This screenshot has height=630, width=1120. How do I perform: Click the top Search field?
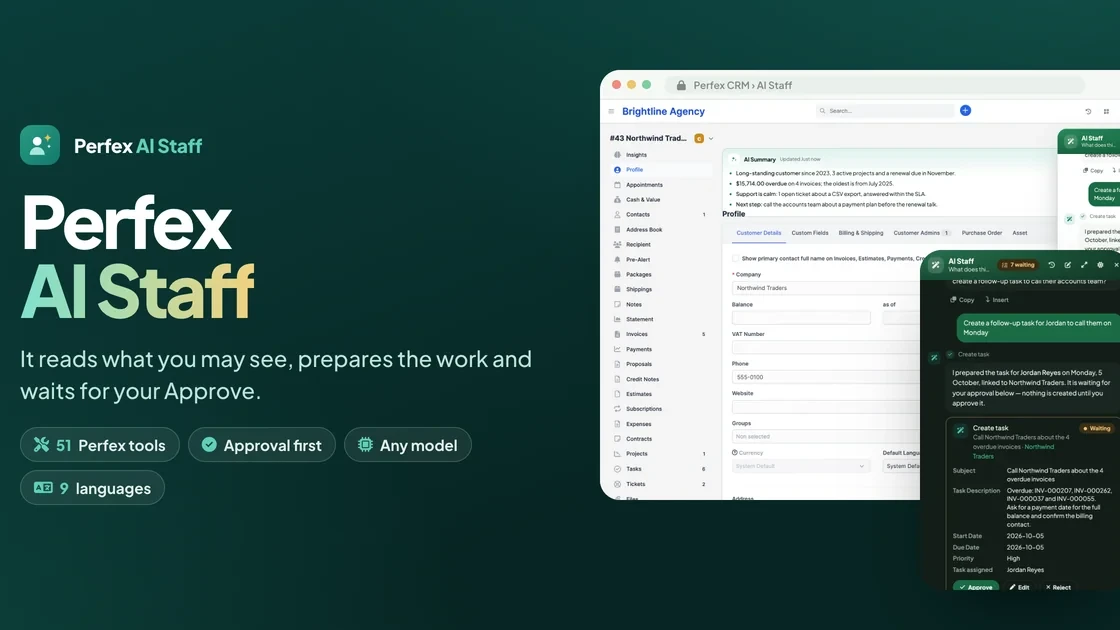pos(885,111)
